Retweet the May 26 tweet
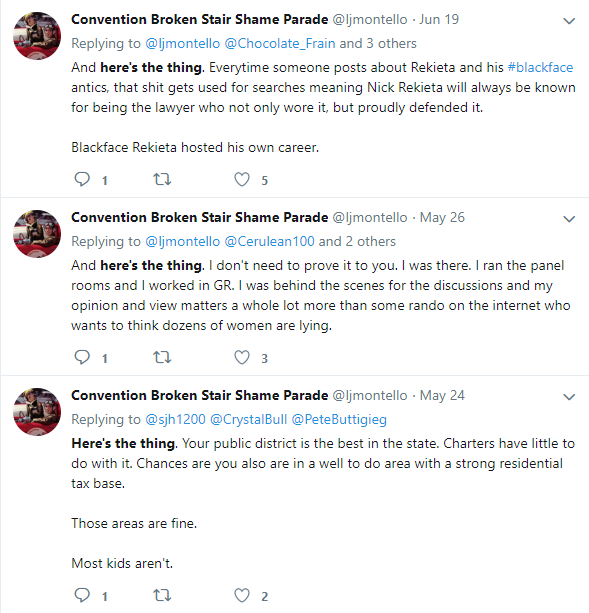Viewport: 589px width, 613px height. coord(162,357)
